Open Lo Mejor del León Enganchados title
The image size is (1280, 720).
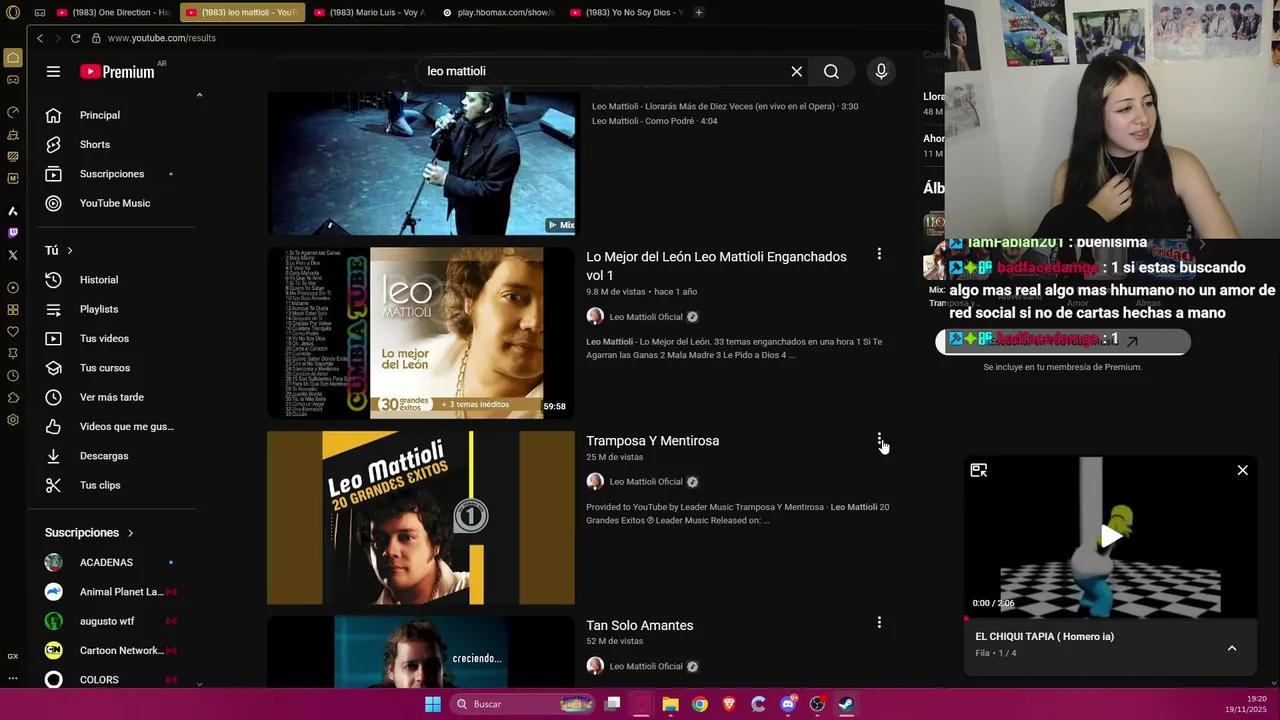(x=716, y=266)
